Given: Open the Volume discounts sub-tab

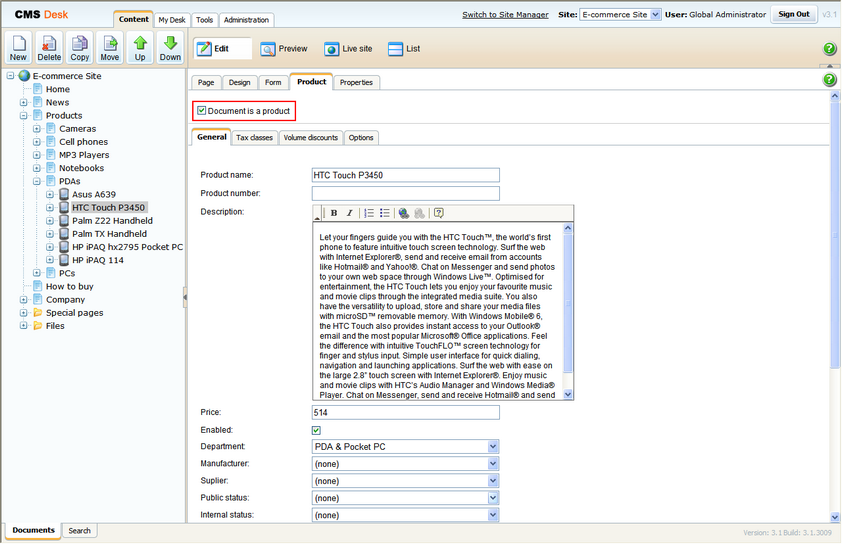Looking at the screenshot, I should (310, 137).
